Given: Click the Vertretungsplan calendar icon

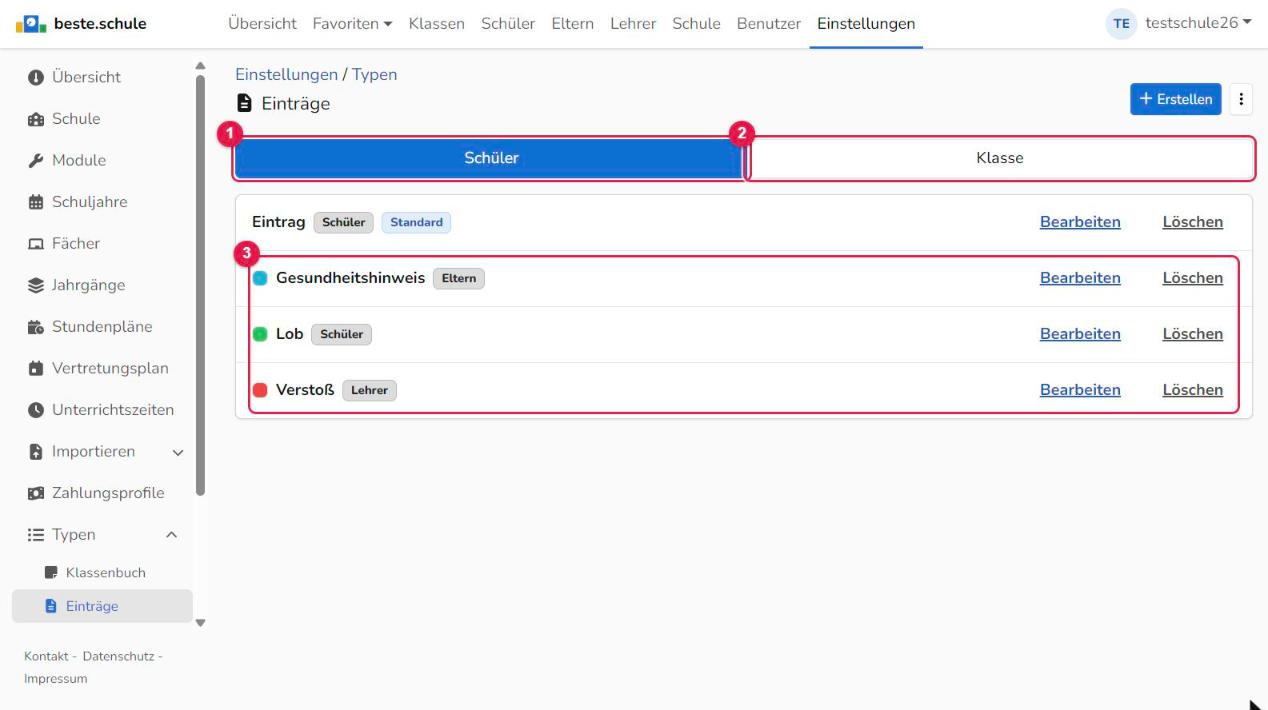Looking at the screenshot, I should click(34, 368).
